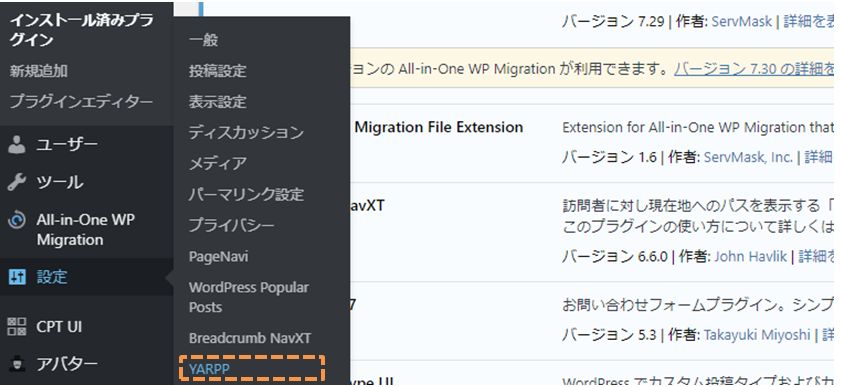Click 詳細 link beside John Havlik
Viewport: 841px width, 387px height.
point(817,256)
